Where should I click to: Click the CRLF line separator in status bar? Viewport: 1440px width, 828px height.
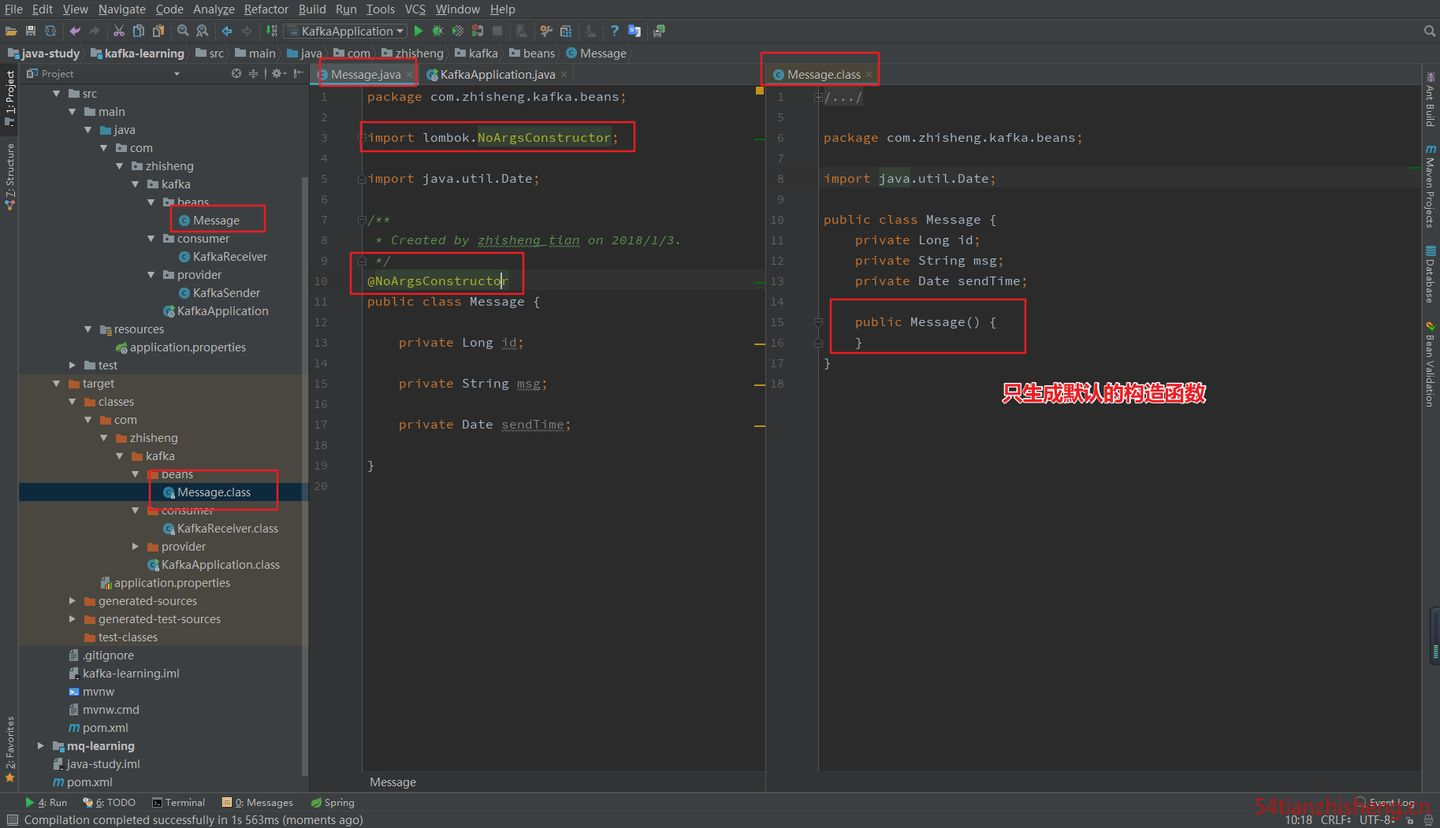tap(1337, 820)
